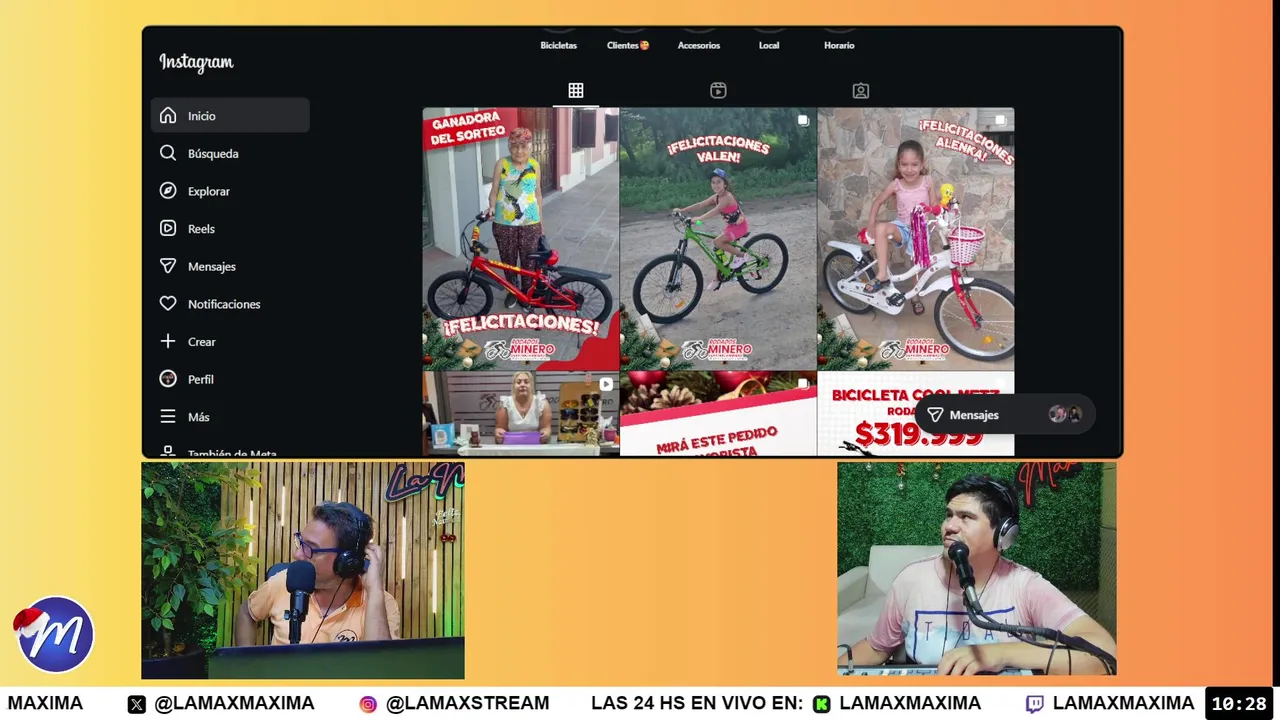This screenshot has height=720, width=1280.
Task: Open the Búsqueda magnifier icon
Action: coord(168,153)
